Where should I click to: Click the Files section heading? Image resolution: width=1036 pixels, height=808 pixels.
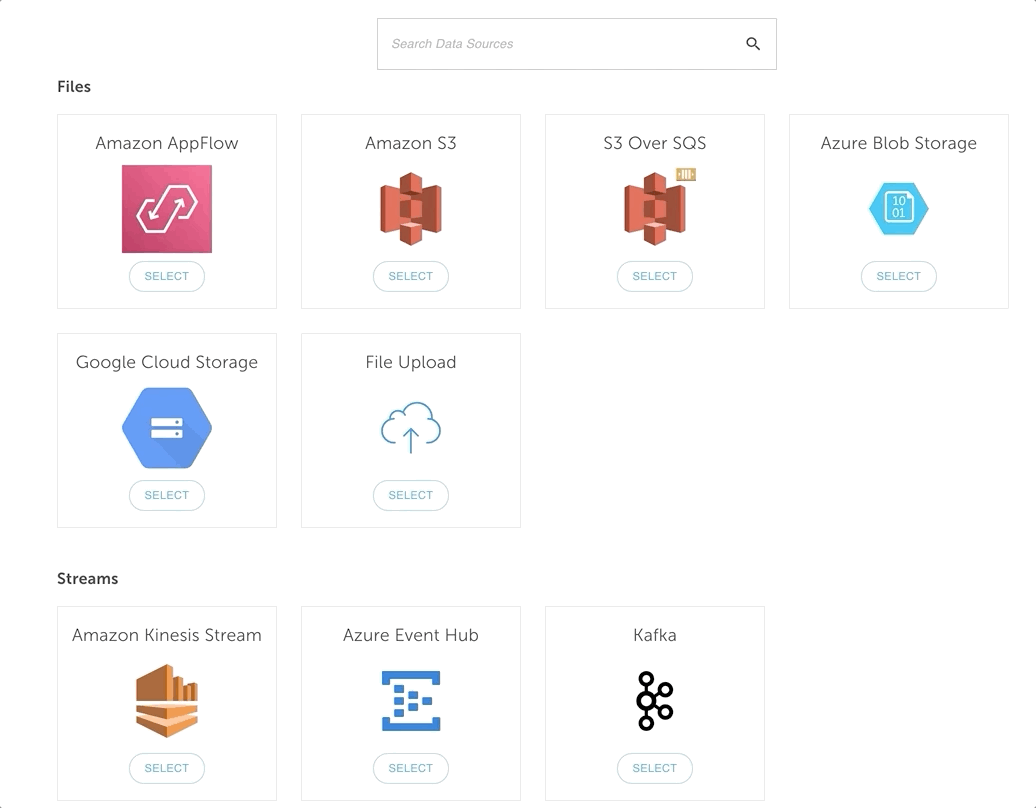point(74,87)
